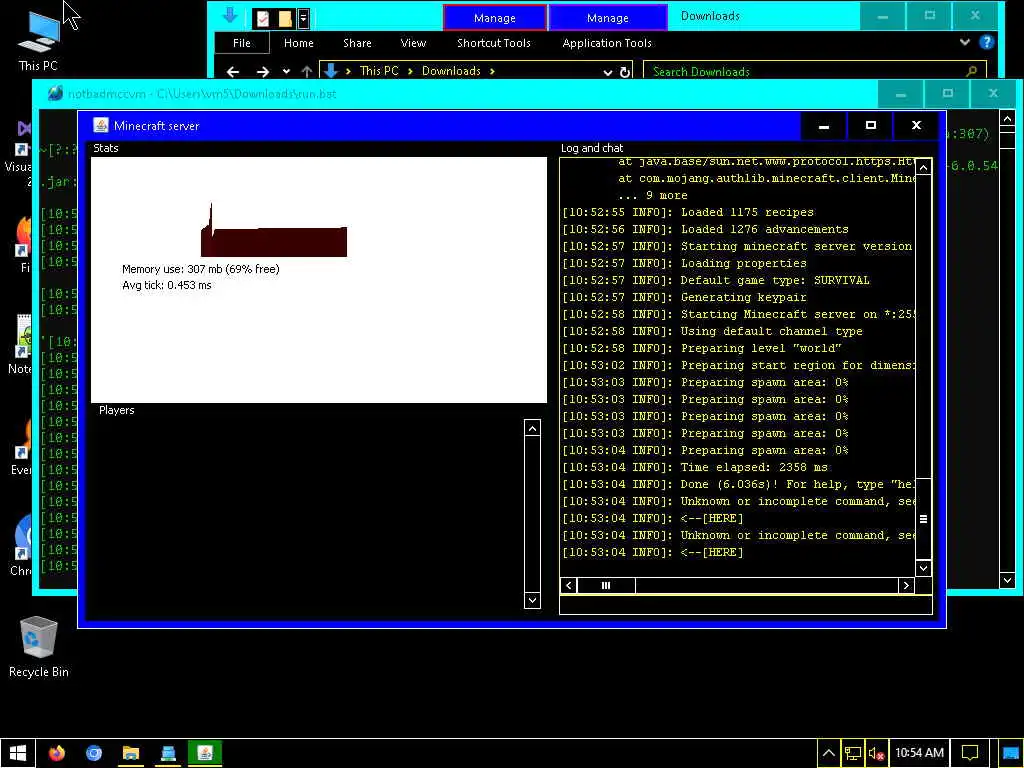The width and height of the screenshot is (1024, 768).
Task: Click the server command input field
Action: [745, 605]
